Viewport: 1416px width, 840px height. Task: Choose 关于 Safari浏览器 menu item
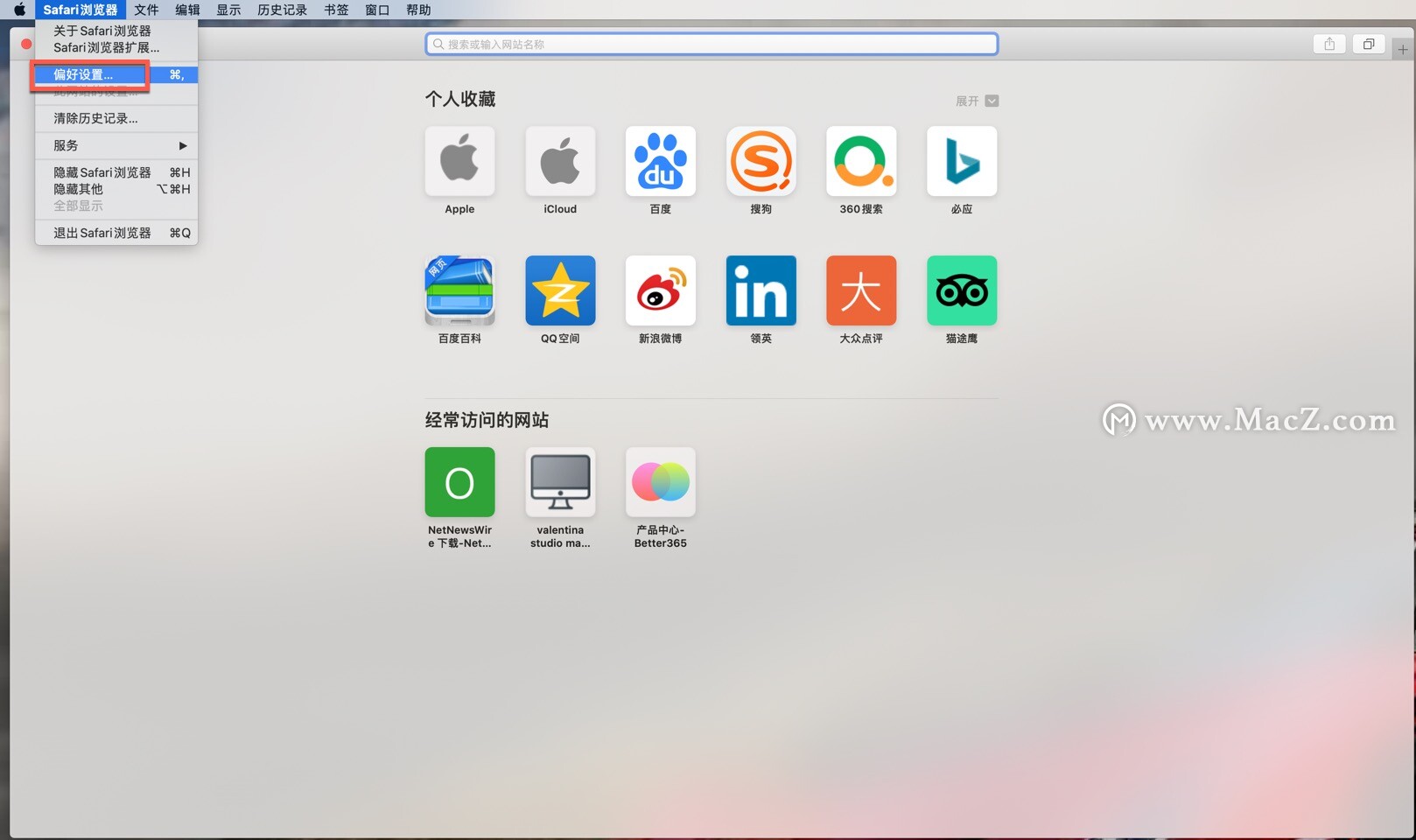pos(116,31)
